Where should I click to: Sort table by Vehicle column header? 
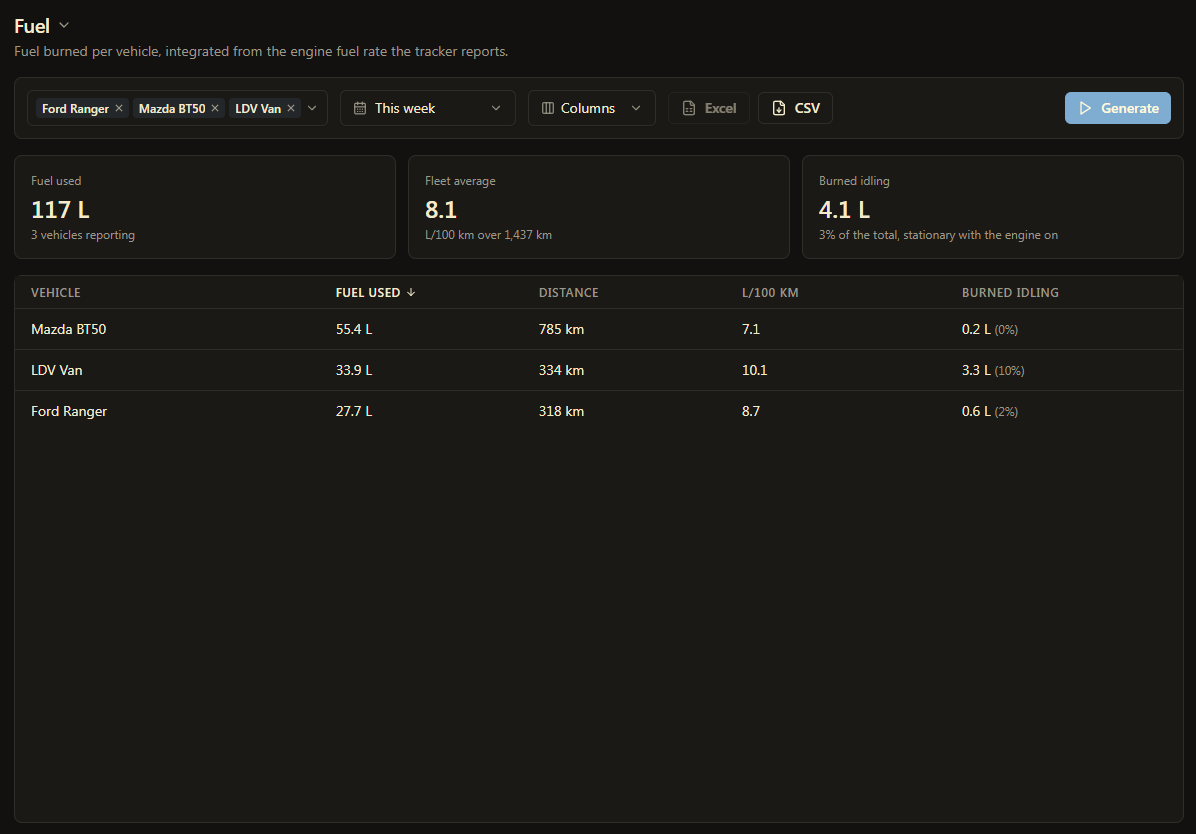point(56,293)
